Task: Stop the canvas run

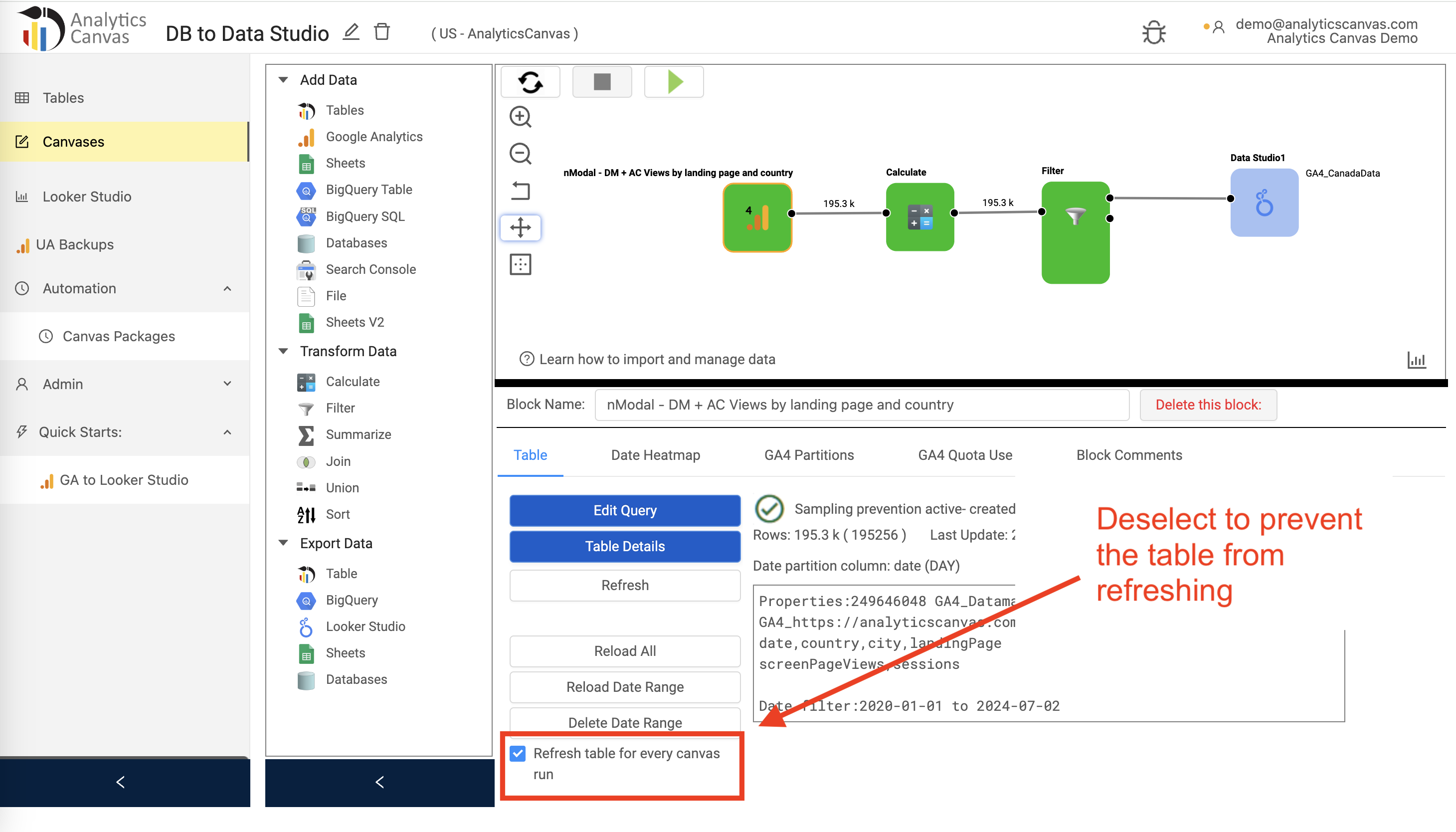Action: pos(602,82)
